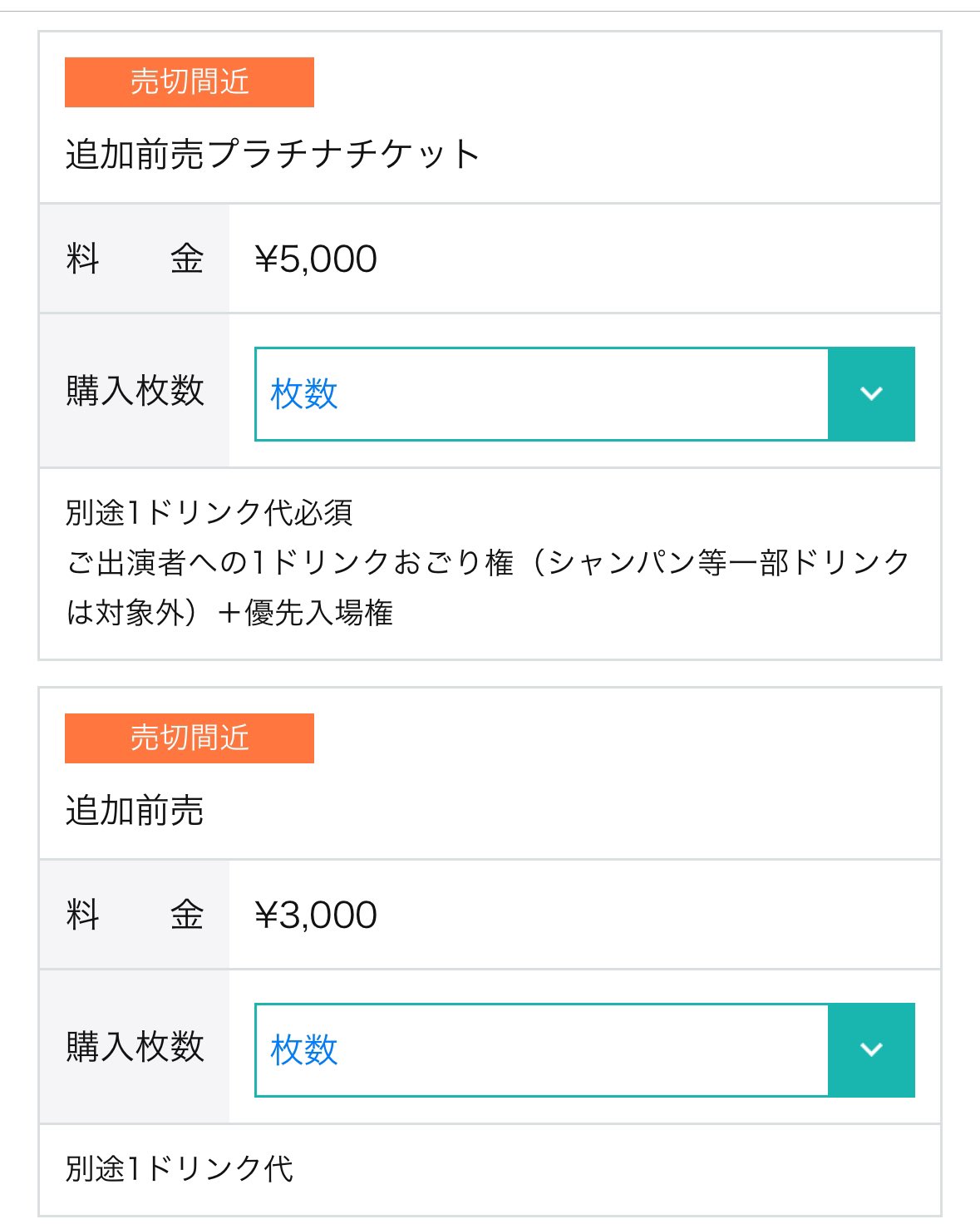Click 購入枚数 label in ¥3,000 ticket card
This screenshot has width=980, height=1229.
[135, 1047]
